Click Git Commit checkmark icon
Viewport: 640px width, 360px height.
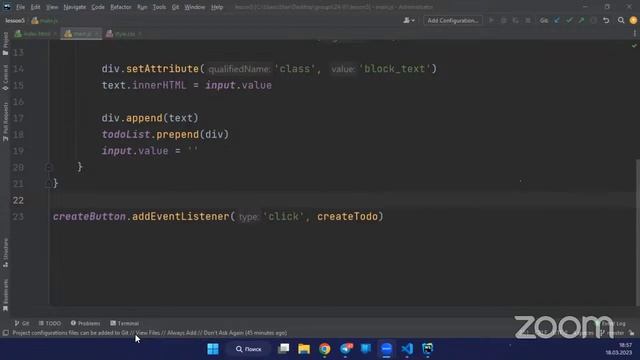click(x=569, y=20)
